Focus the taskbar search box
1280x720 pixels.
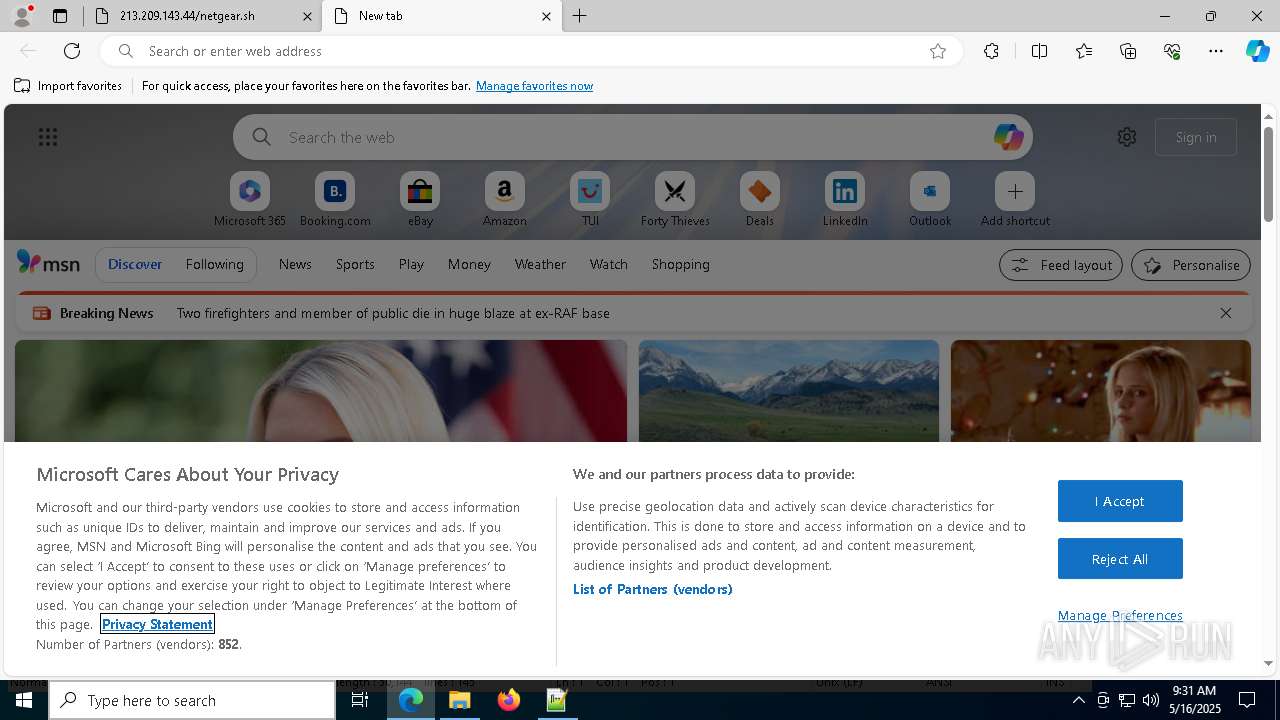(x=192, y=700)
